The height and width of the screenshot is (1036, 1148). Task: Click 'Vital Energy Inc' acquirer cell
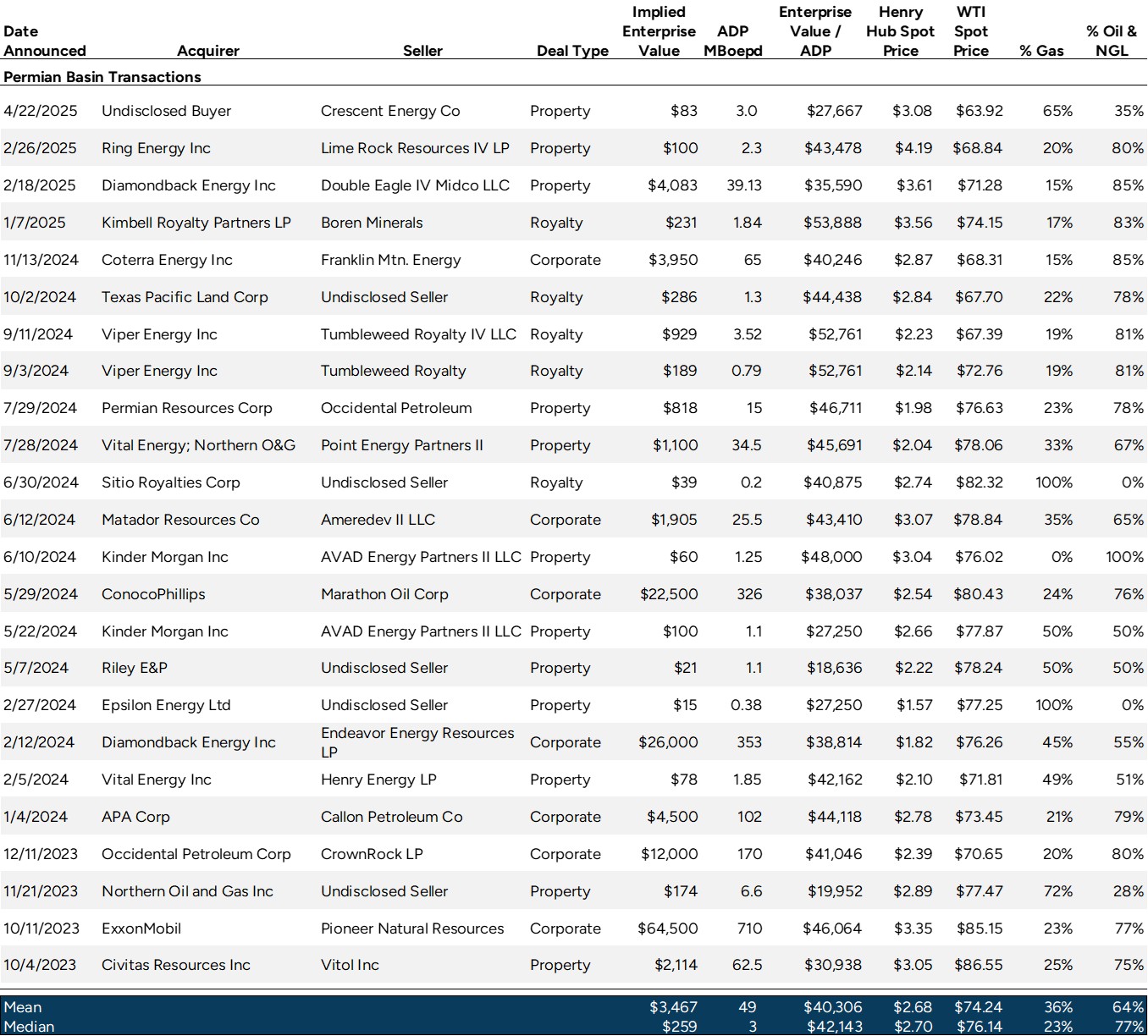tap(157, 780)
